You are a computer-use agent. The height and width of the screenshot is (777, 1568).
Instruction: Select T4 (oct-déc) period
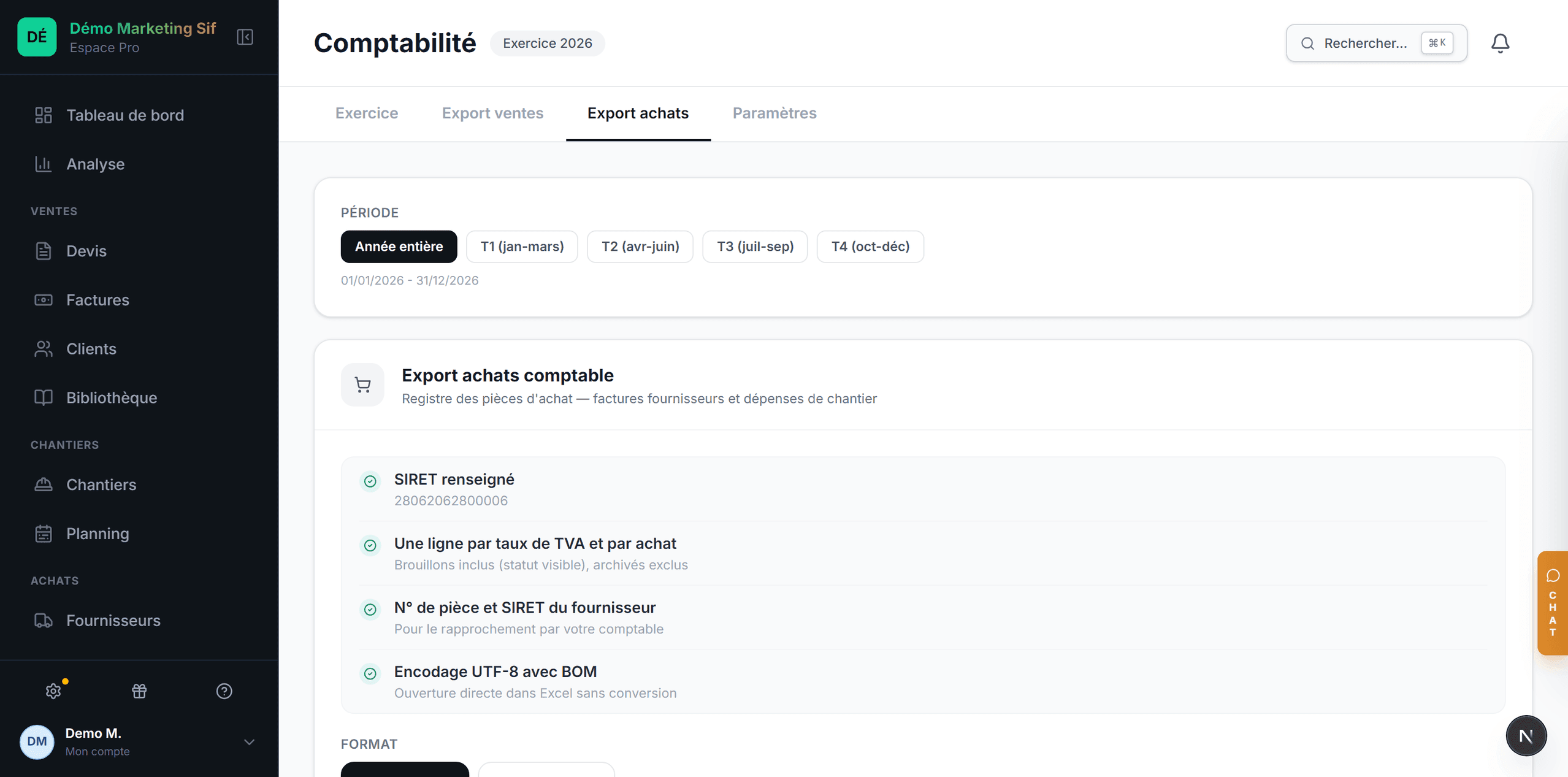[x=870, y=247]
